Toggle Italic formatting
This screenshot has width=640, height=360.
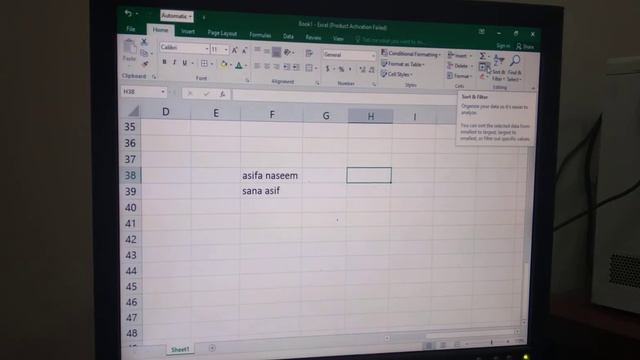(x=175, y=63)
